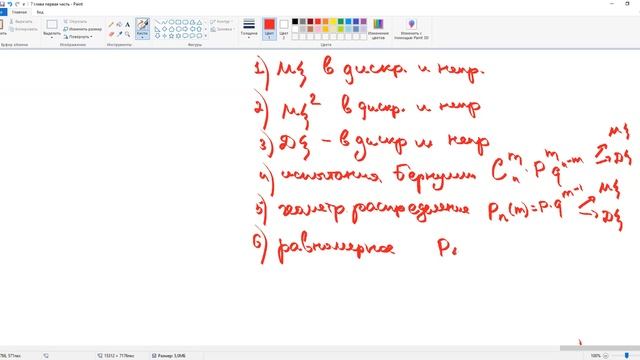Click Edit colors button
The width and height of the screenshot is (640, 360).
click(378, 29)
